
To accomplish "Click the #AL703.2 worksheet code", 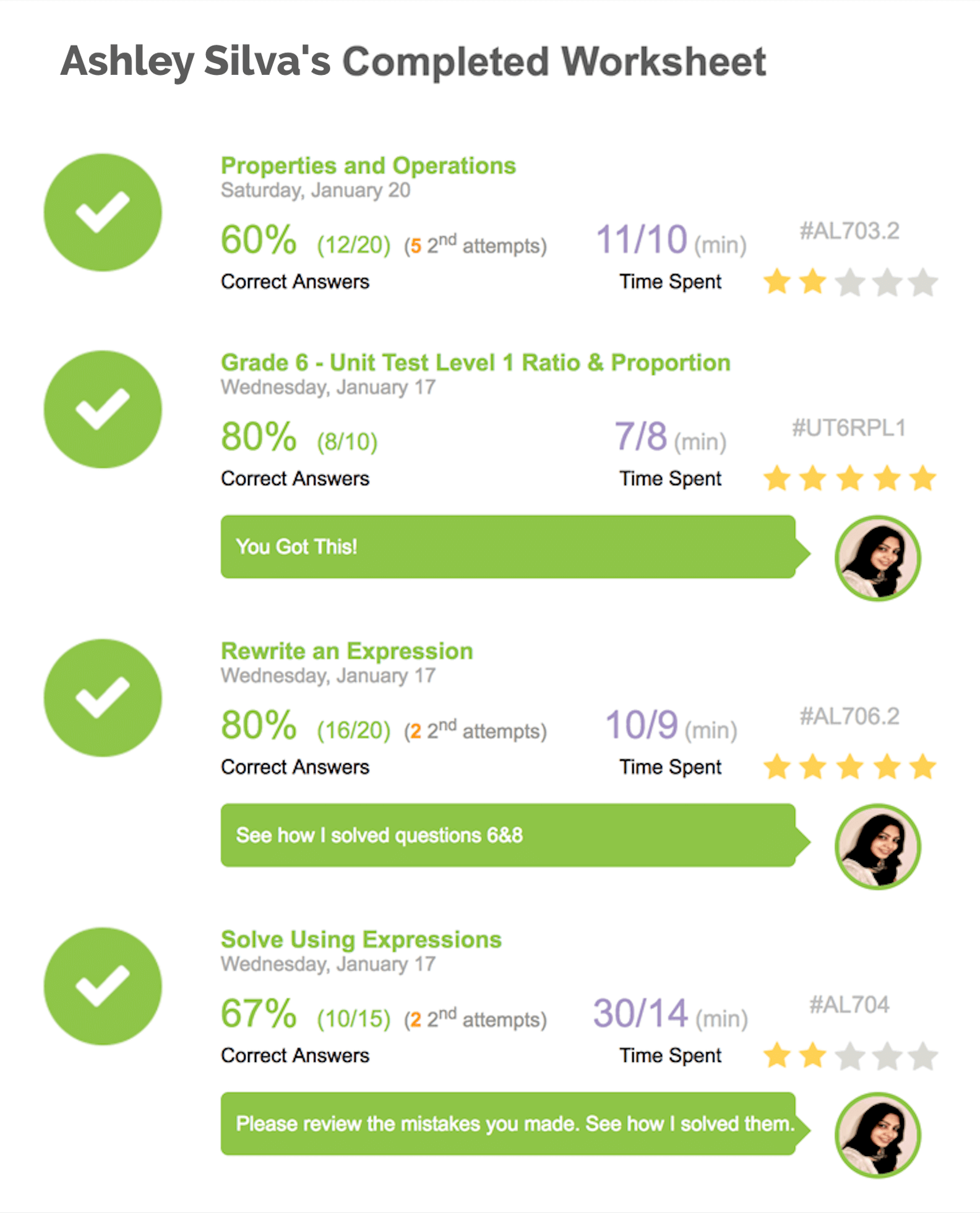I will 849,231.
